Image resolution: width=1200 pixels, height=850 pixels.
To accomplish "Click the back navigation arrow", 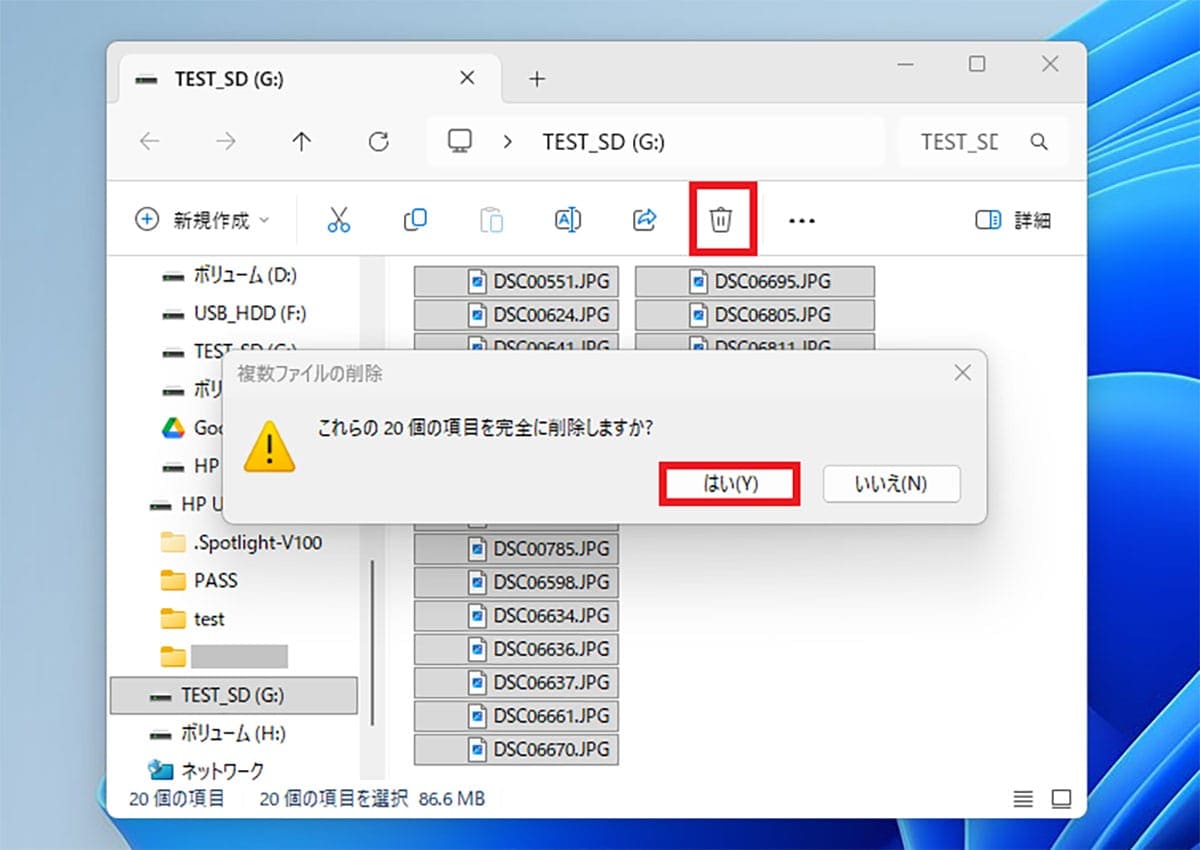I will pyautogui.click(x=150, y=141).
